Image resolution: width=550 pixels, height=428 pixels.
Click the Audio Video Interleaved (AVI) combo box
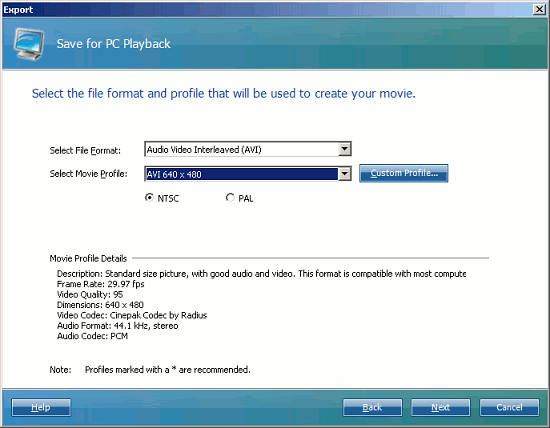(248, 149)
